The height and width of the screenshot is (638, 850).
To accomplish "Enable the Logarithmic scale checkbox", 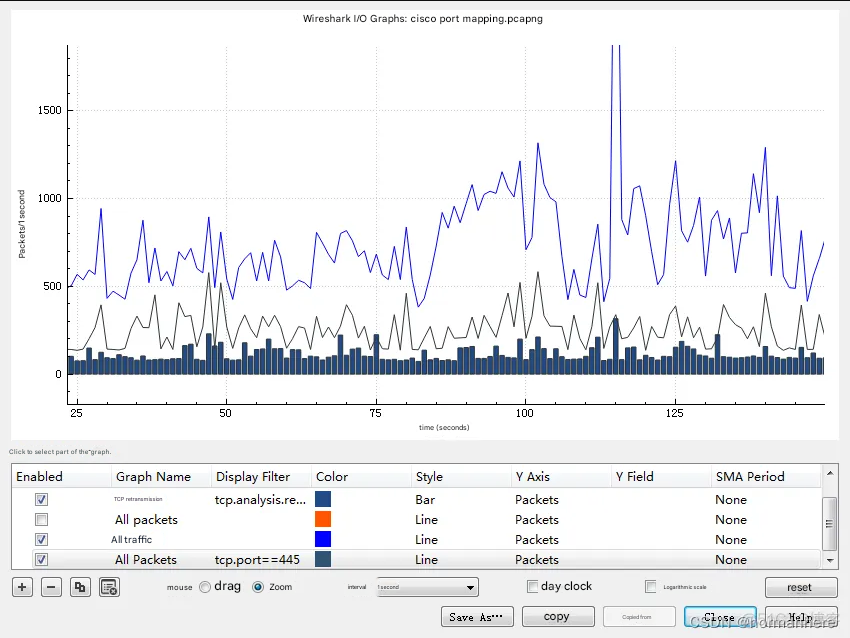I will [x=651, y=587].
